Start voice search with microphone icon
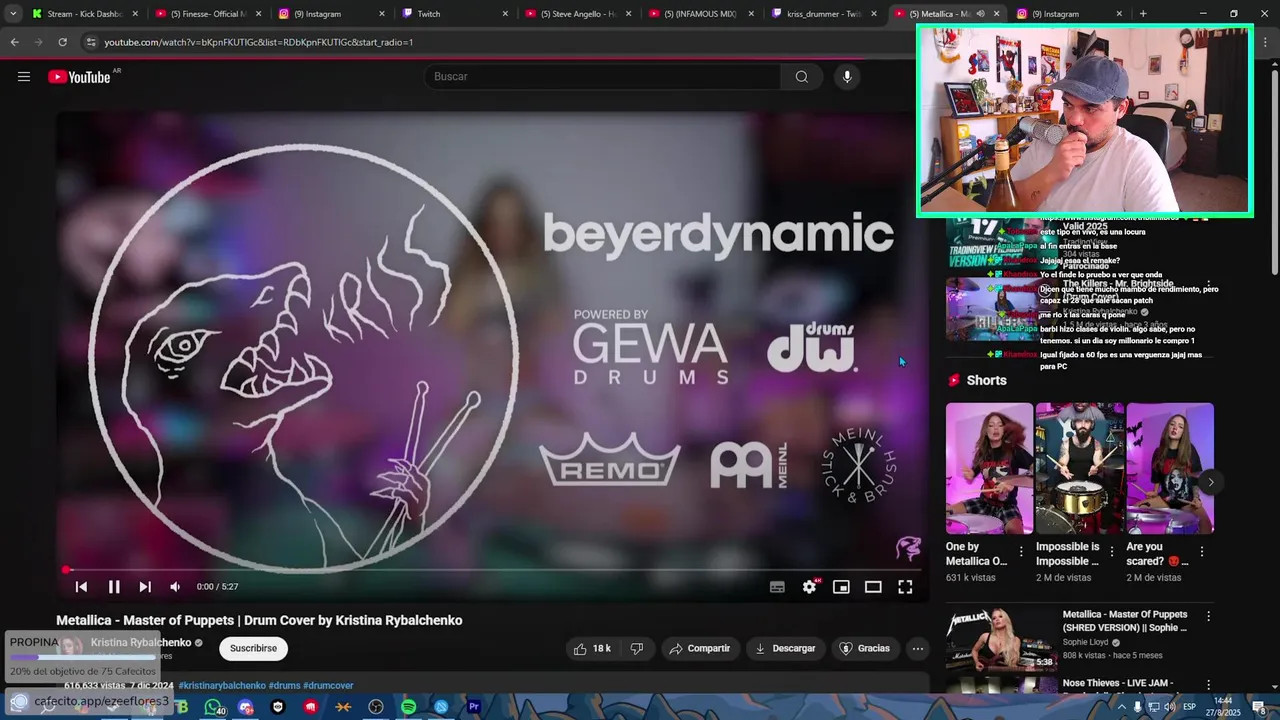This screenshot has height=720, width=1280. click(x=847, y=77)
